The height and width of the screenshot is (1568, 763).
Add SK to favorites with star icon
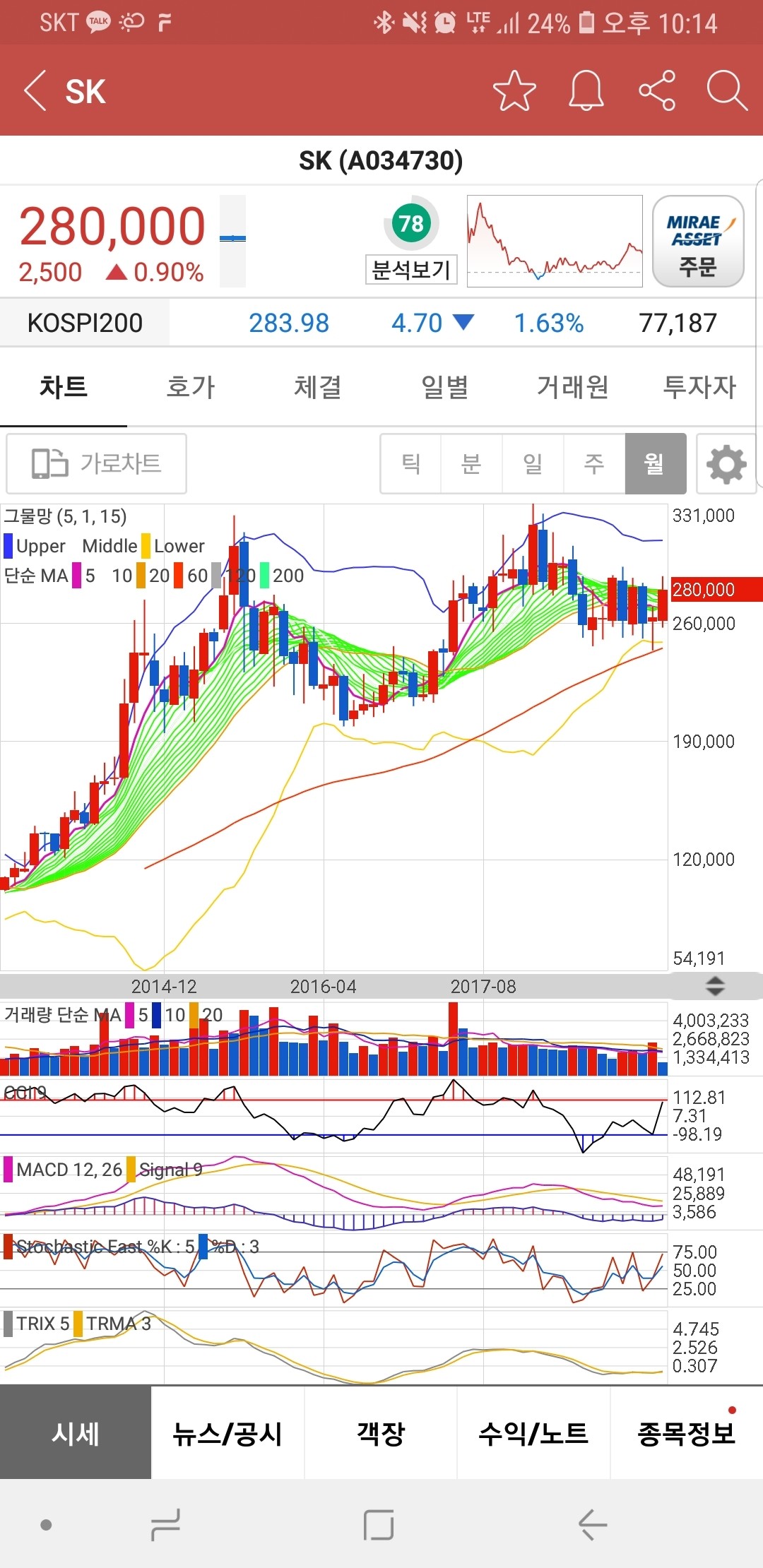click(514, 91)
